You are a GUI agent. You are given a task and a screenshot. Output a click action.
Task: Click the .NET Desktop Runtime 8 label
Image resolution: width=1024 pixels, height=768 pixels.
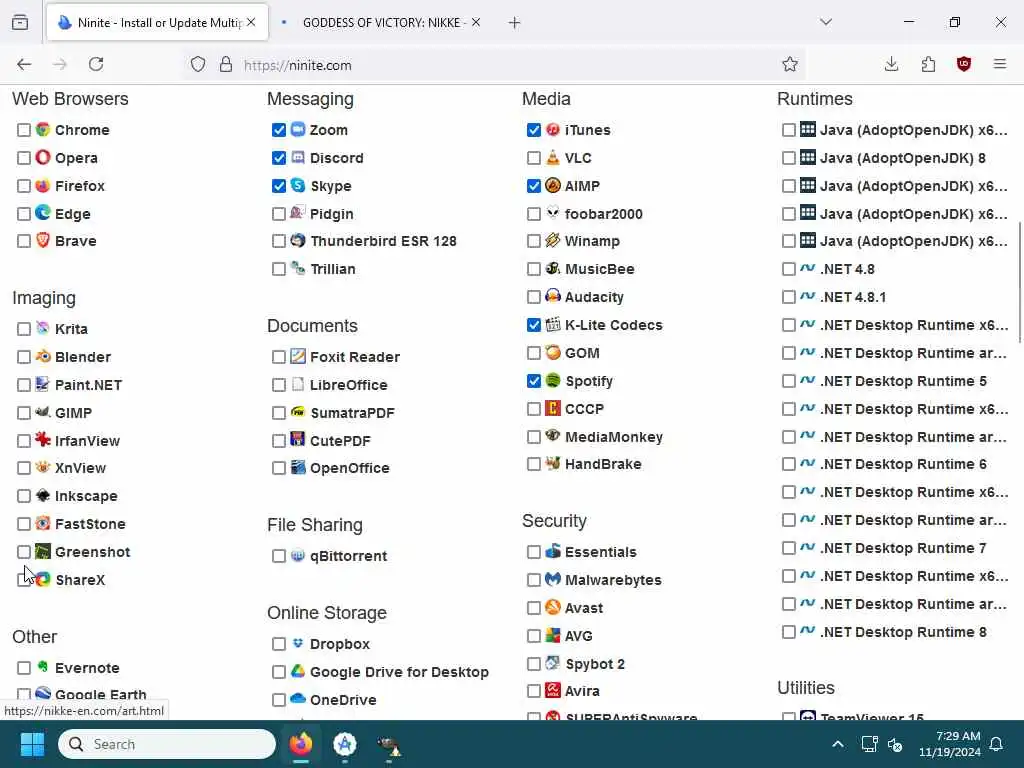903,632
